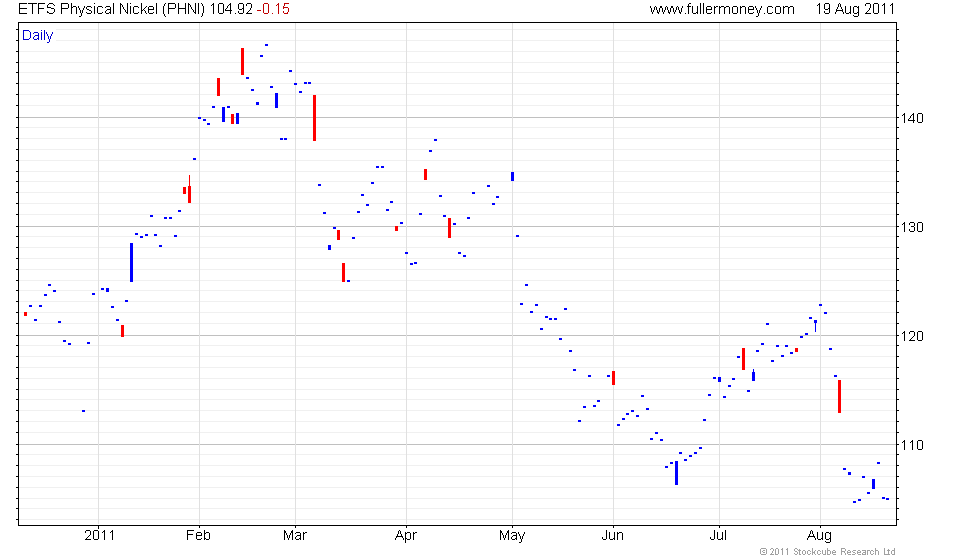This screenshot has width=980, height=560.
Task: Click the 130 price axis label
Action: click(x=912, y=228)
